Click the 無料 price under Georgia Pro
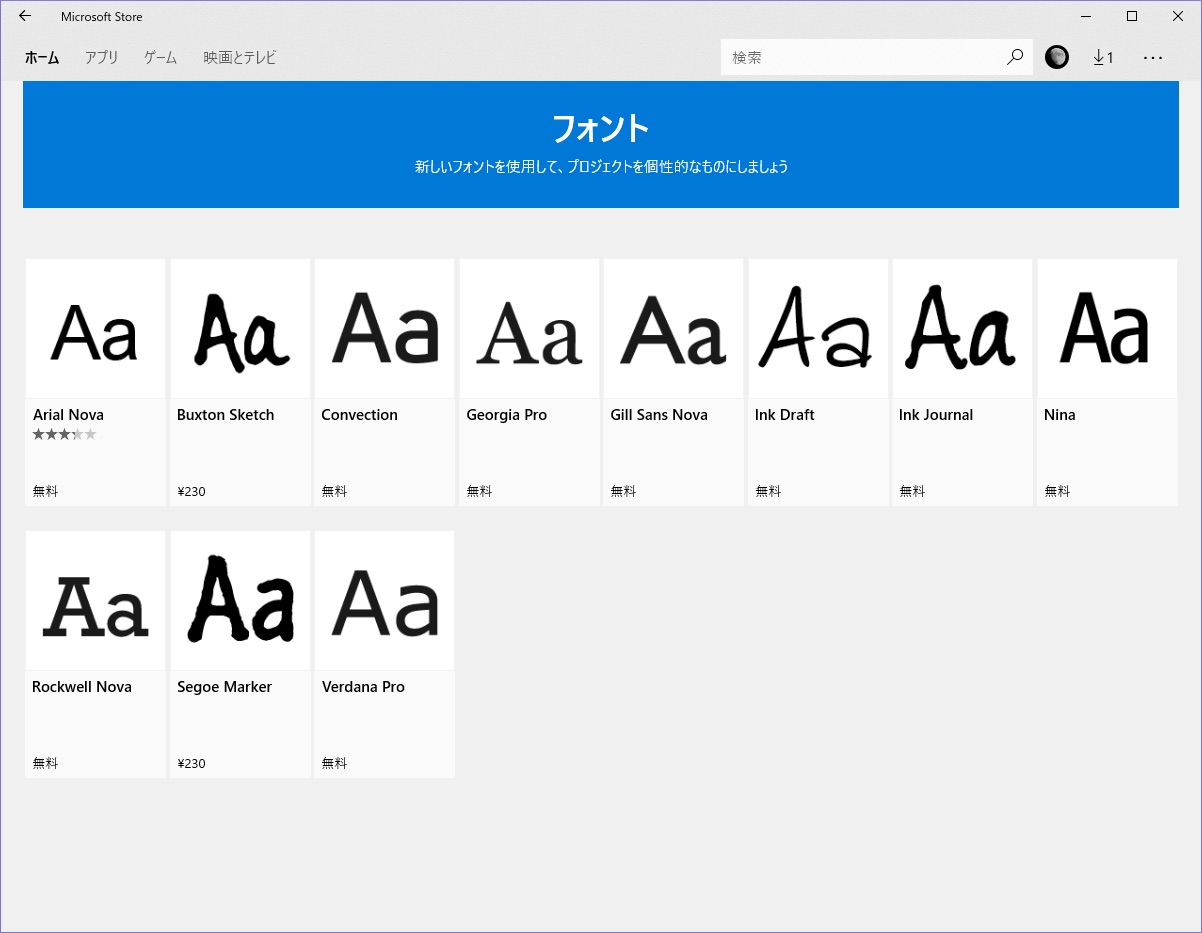The height and width of the screenshot is (933, 1202). [479, 491]
